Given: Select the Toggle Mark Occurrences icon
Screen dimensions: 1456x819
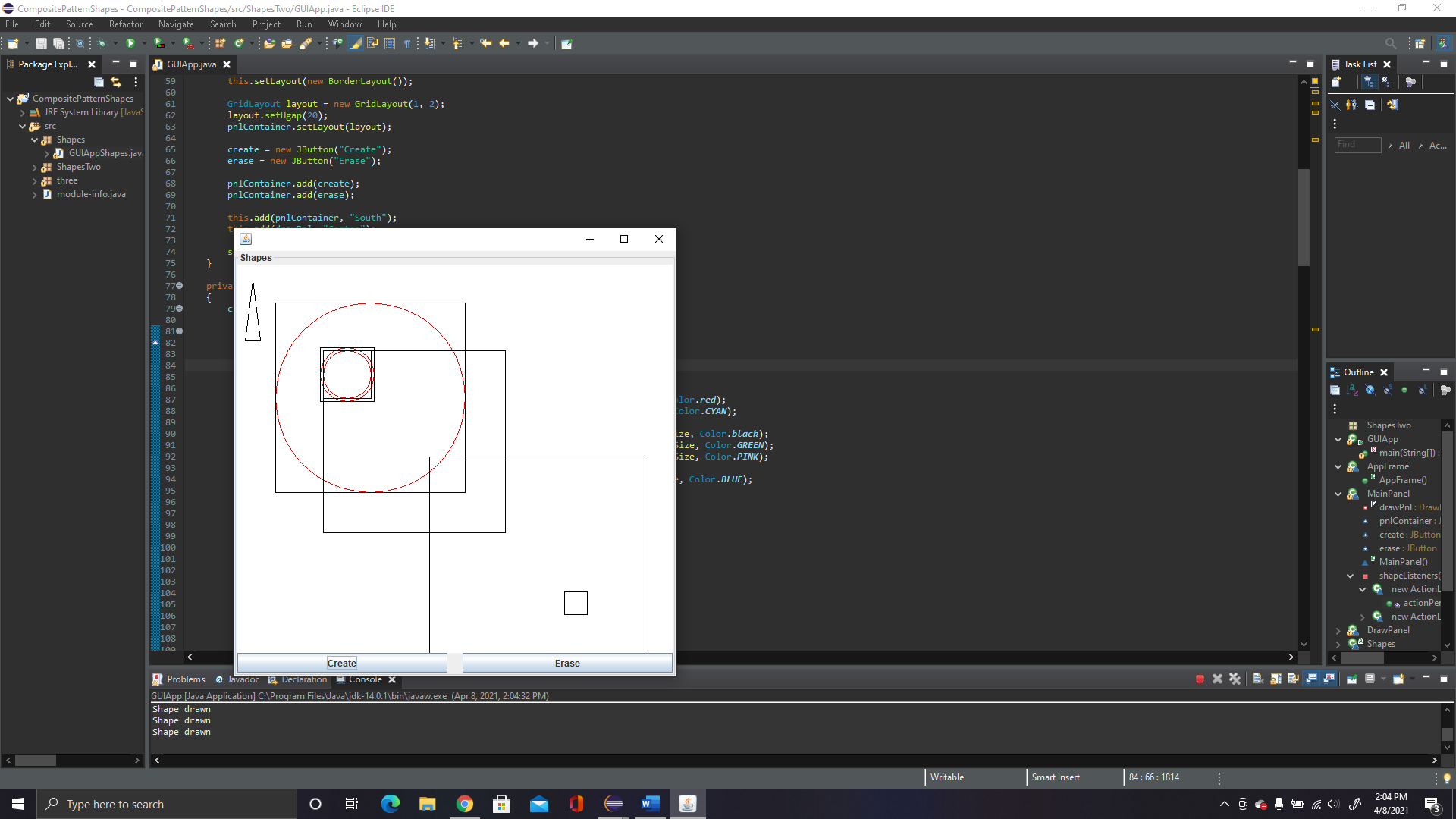Looking at the screenshot, I should pos(356,43).
